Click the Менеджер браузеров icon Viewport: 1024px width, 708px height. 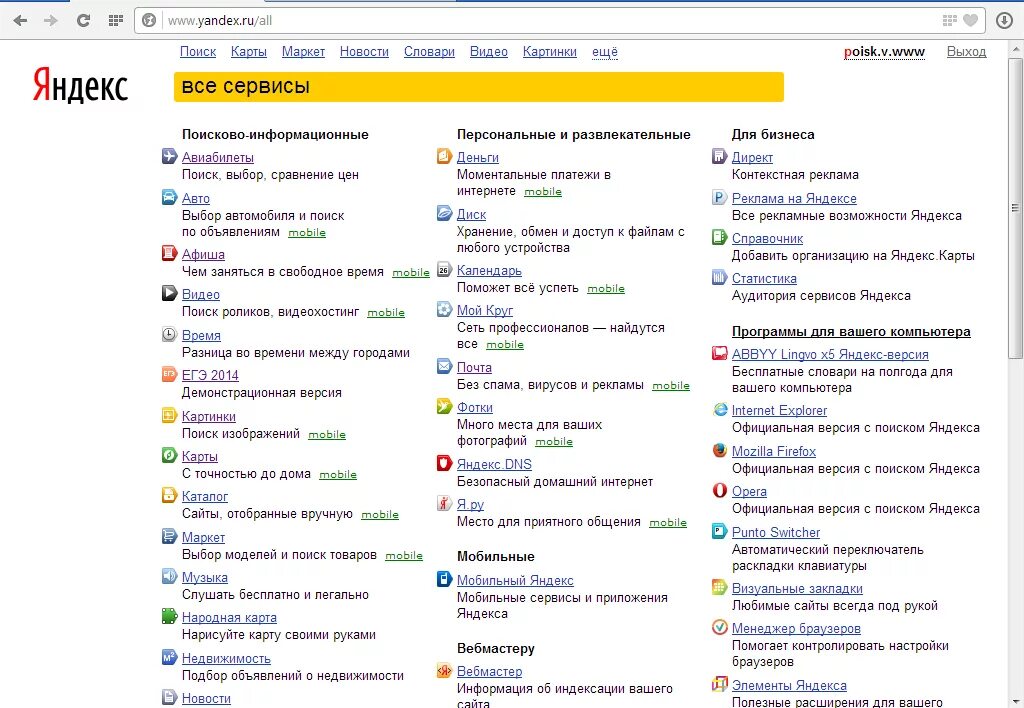coord(719,627)
